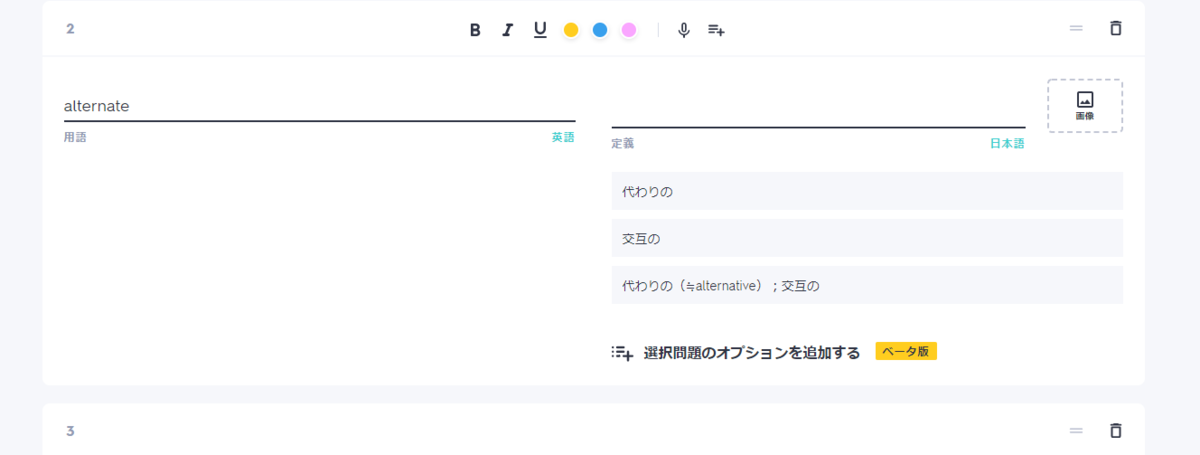Click the yellow 'ベータ版' badge

906,351
